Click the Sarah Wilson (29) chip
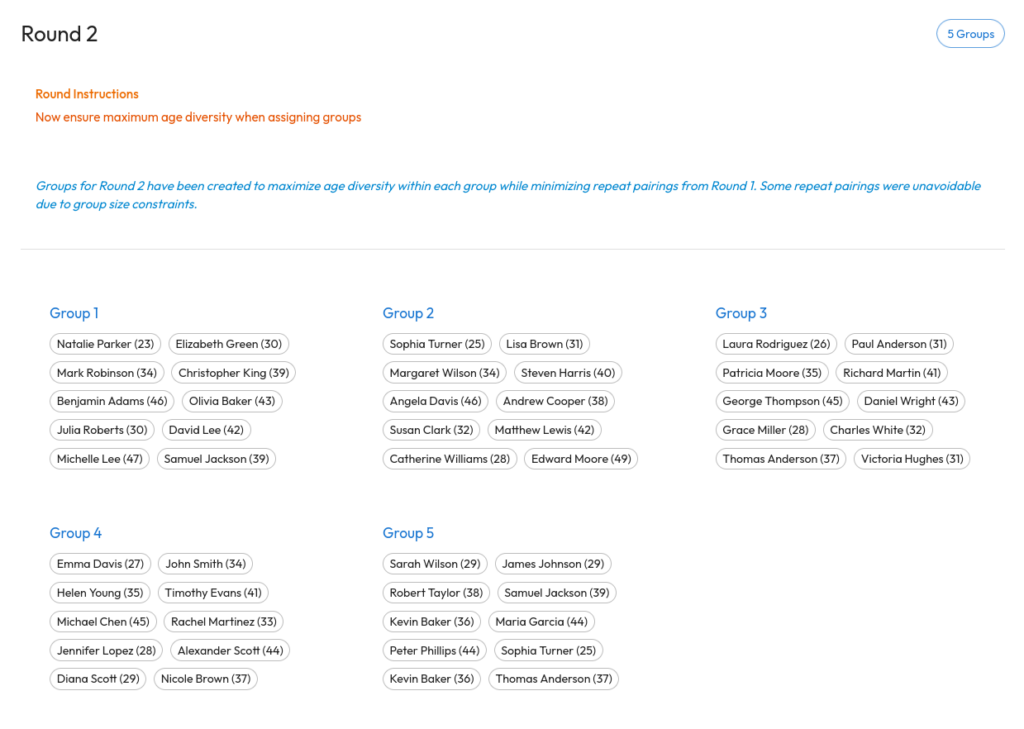Screen dimensions: 1024x729 point(435,564)
